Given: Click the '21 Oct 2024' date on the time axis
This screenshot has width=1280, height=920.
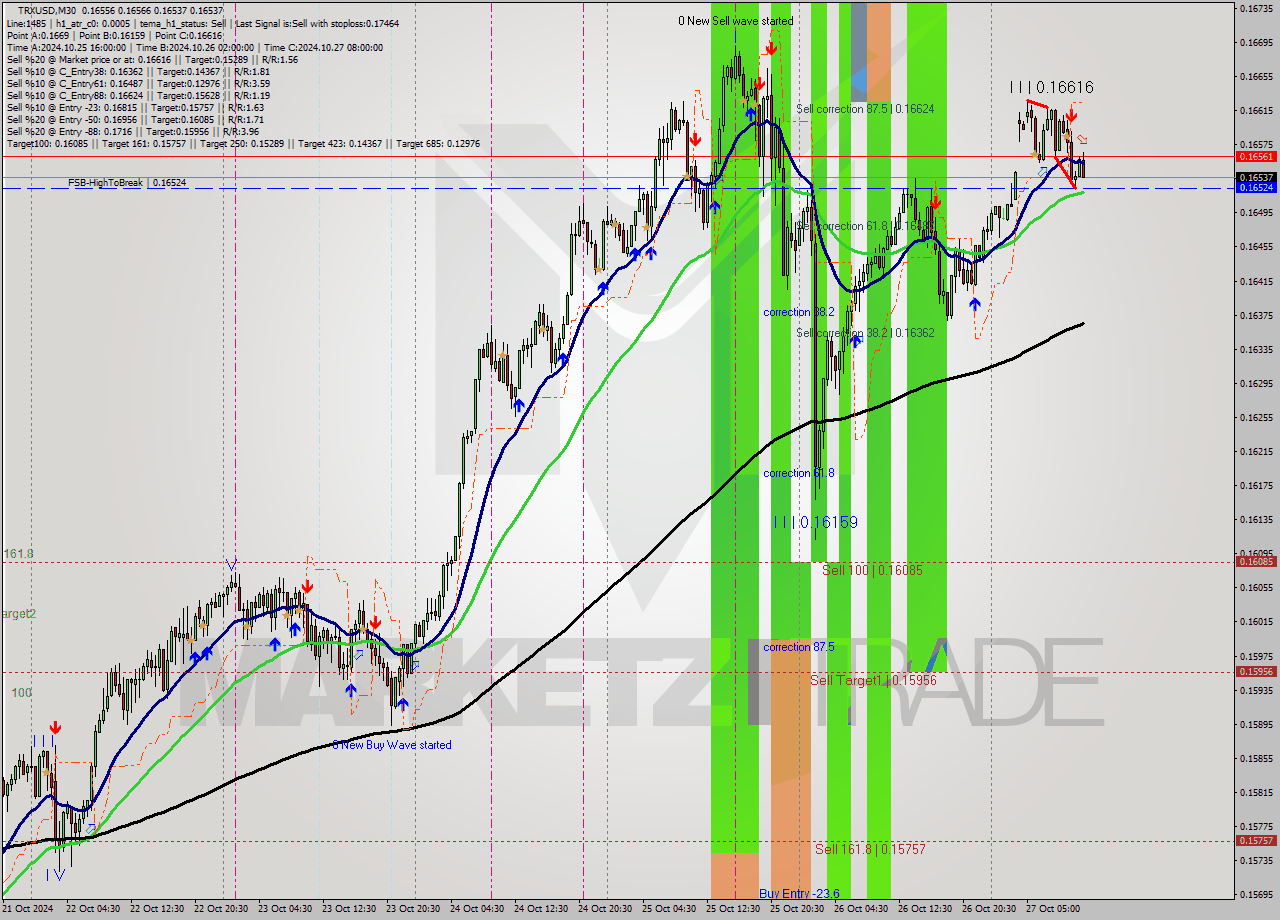Looking at the screenshot, I should (x=27, y=909).
